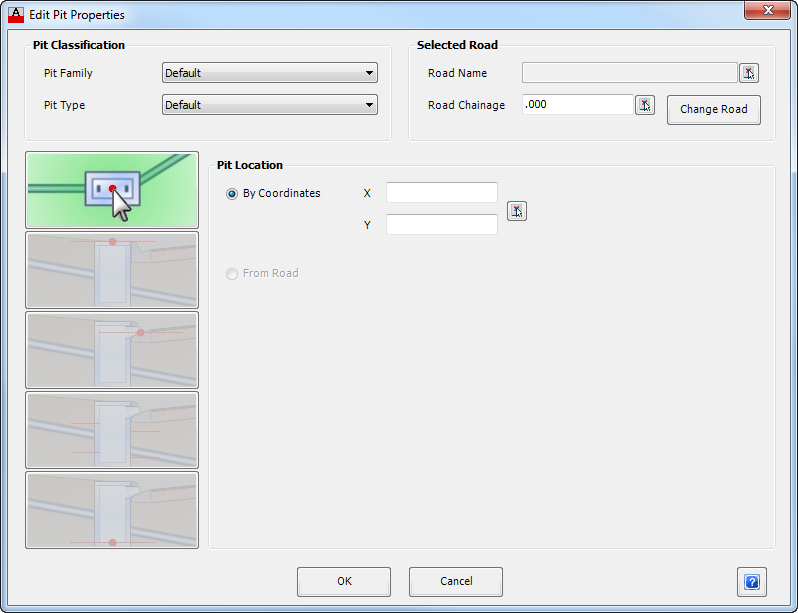Click the X coordinate input field

coord(442,192)
